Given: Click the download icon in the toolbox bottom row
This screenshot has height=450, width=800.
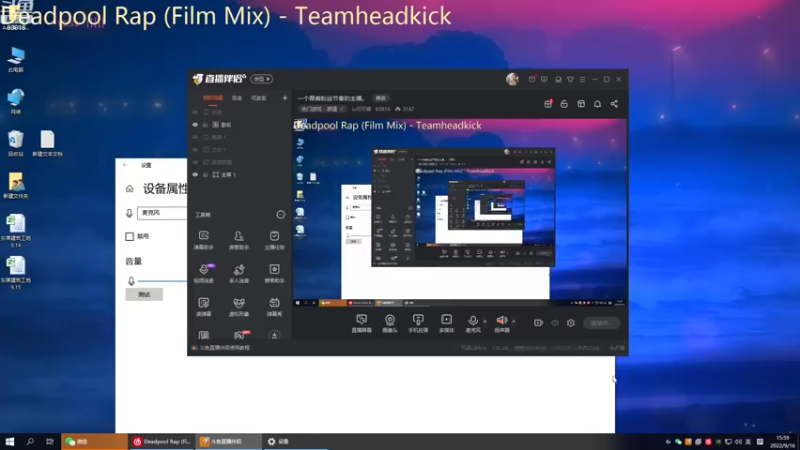Looking at the screenshot, I should [274, 335].
